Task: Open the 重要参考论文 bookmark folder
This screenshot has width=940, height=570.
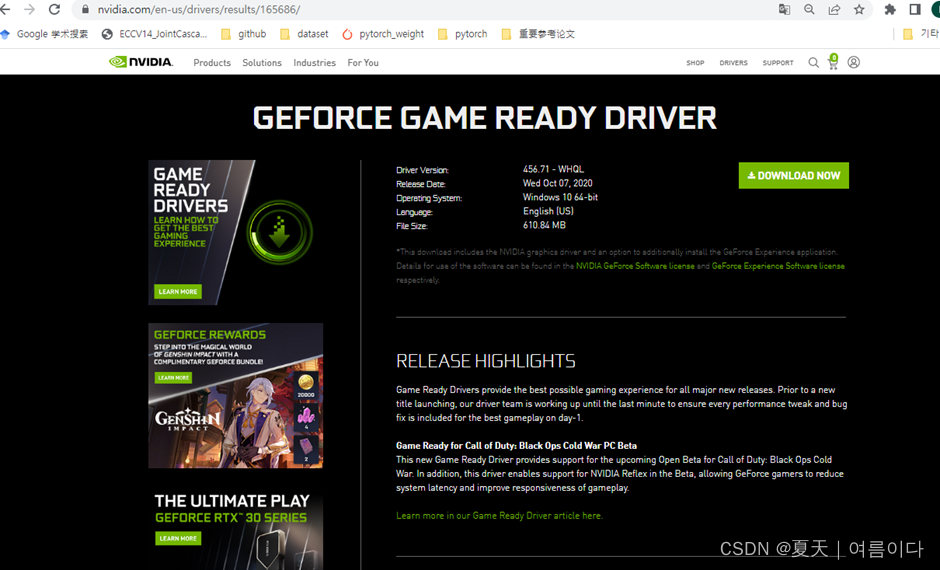Action: 538,34
